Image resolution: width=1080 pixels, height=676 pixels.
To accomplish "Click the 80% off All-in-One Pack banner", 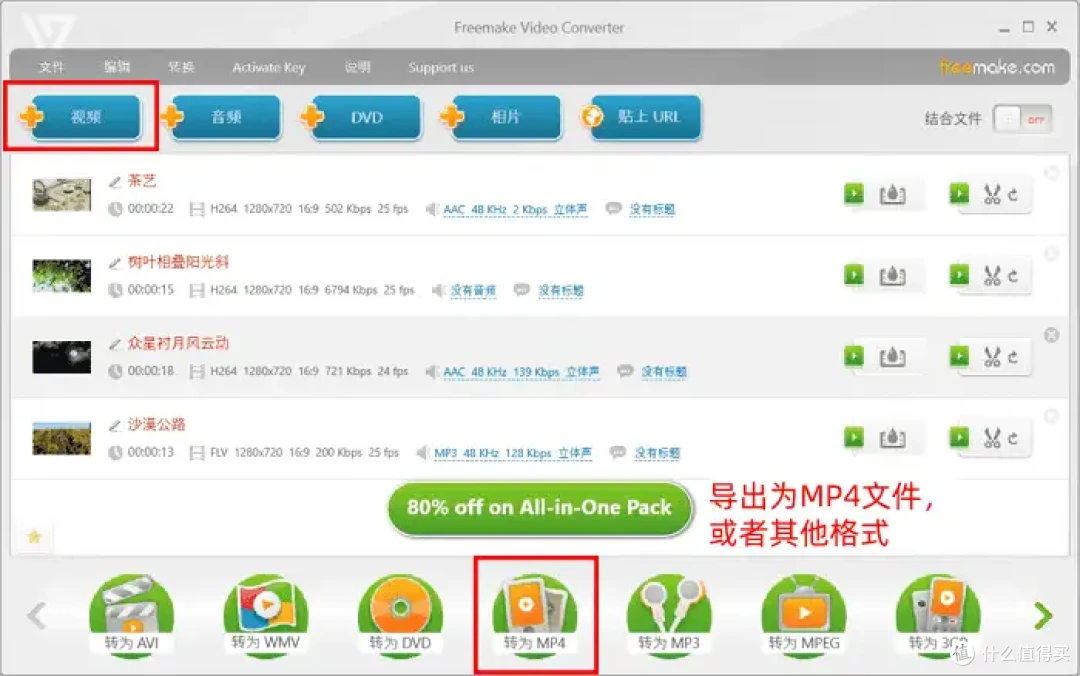I will click(540, 508).
